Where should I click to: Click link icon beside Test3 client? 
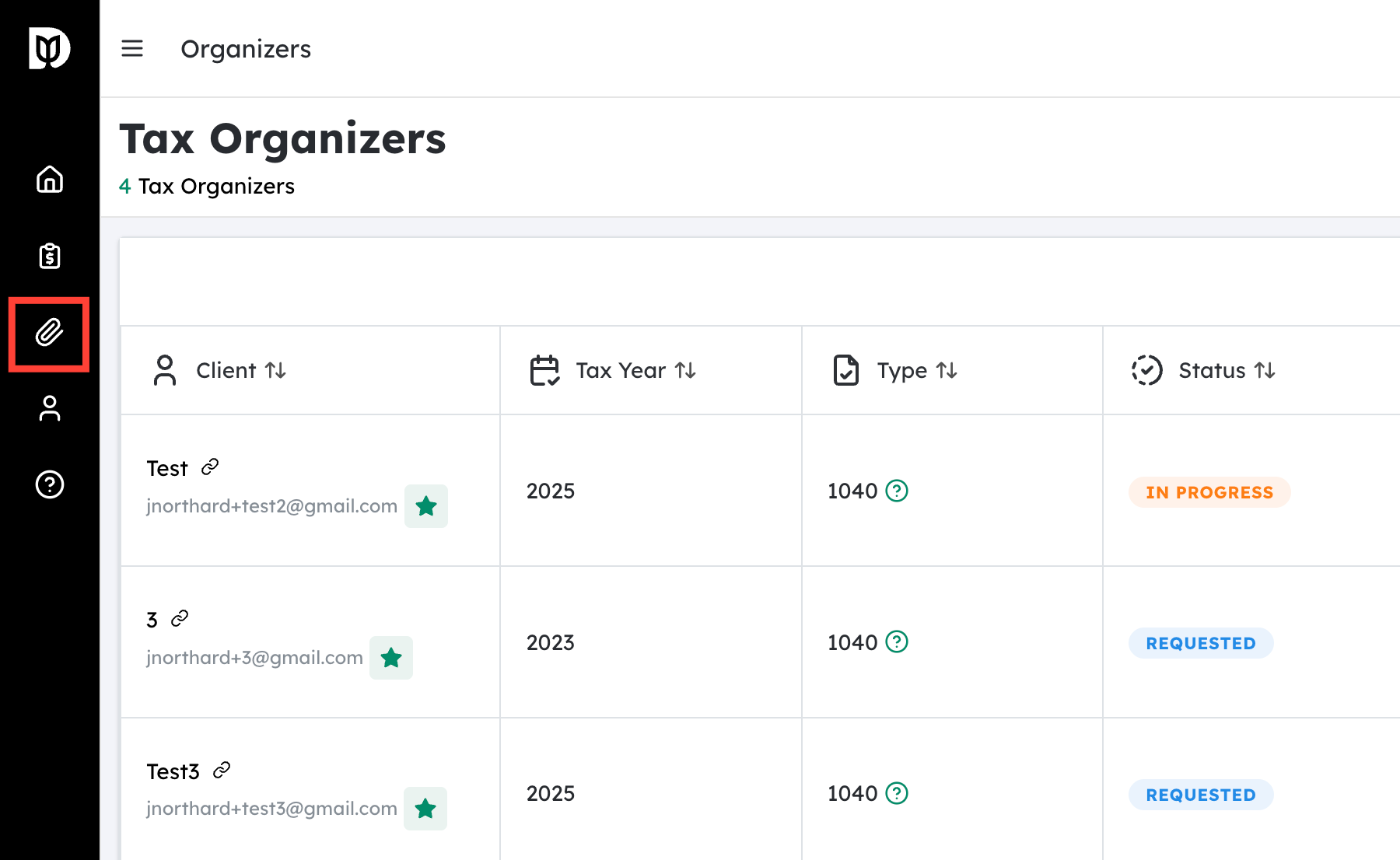click(x=222, y=770)
